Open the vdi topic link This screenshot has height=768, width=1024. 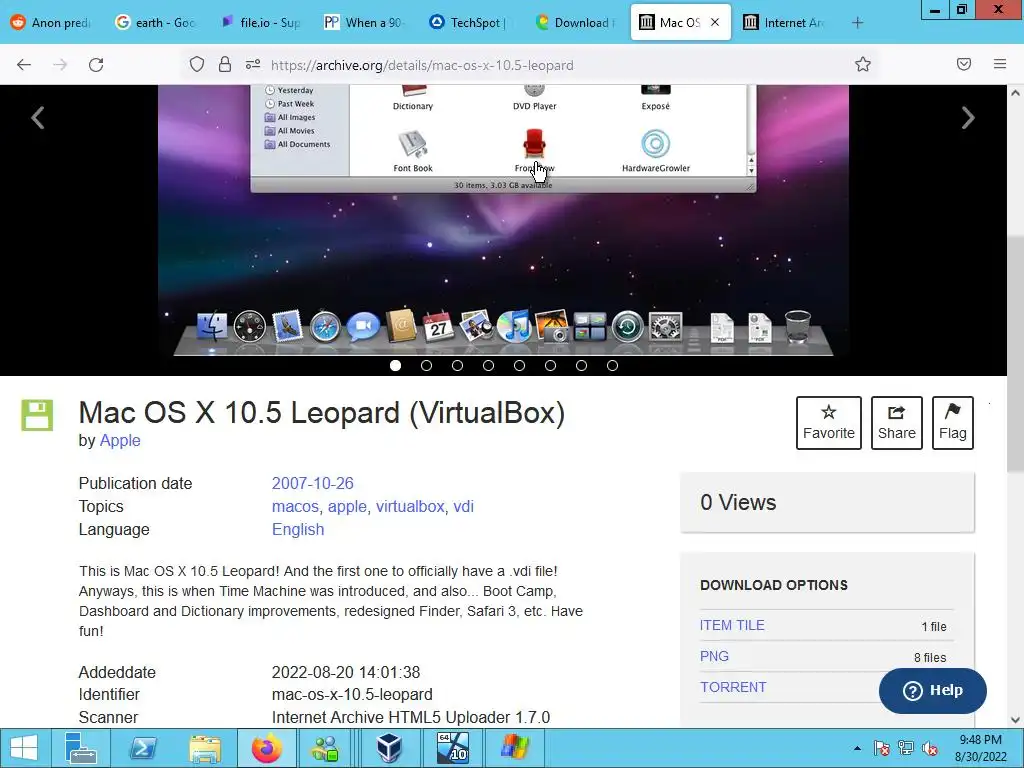464,506
